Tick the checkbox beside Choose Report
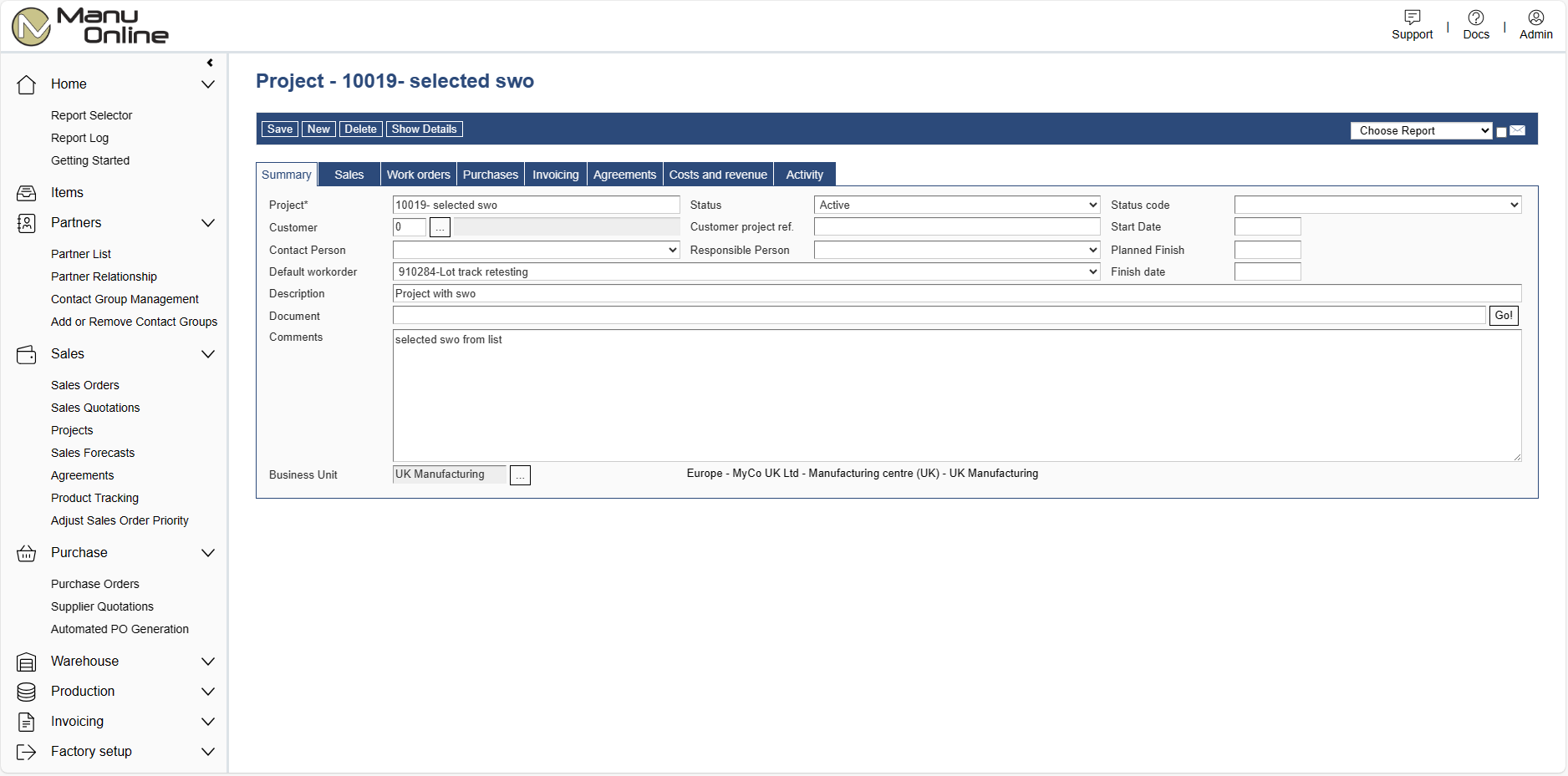Screen dimensions: 1568x776 1501,132
